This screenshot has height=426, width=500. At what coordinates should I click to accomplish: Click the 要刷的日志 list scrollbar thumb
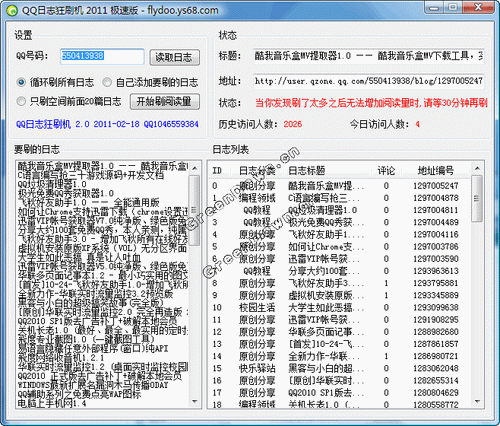pos(195,210)
